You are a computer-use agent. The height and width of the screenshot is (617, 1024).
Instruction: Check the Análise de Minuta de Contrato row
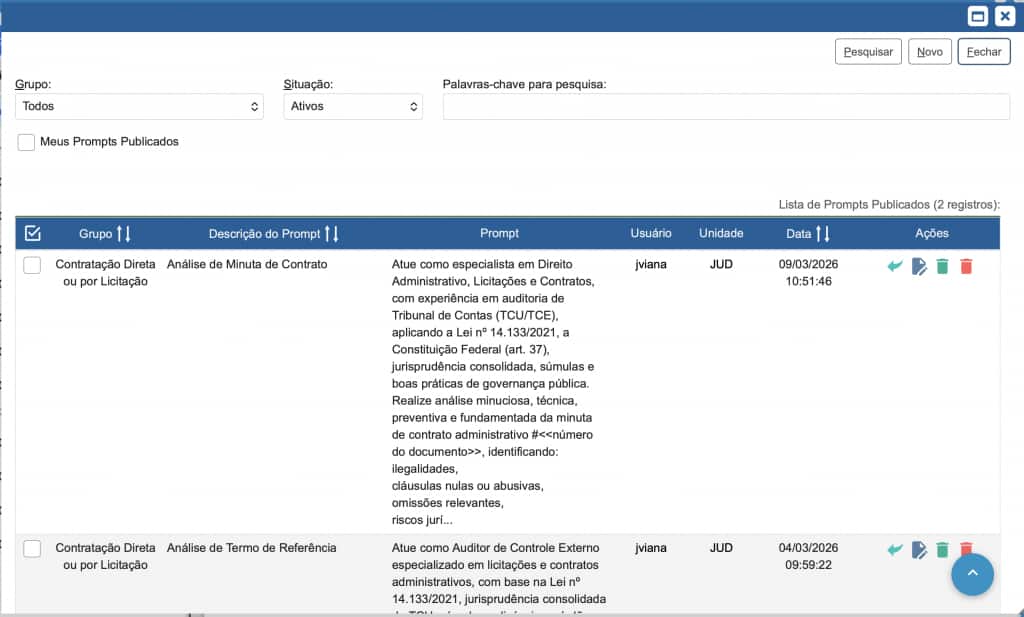pyautogui.click(x=32, y=265)
